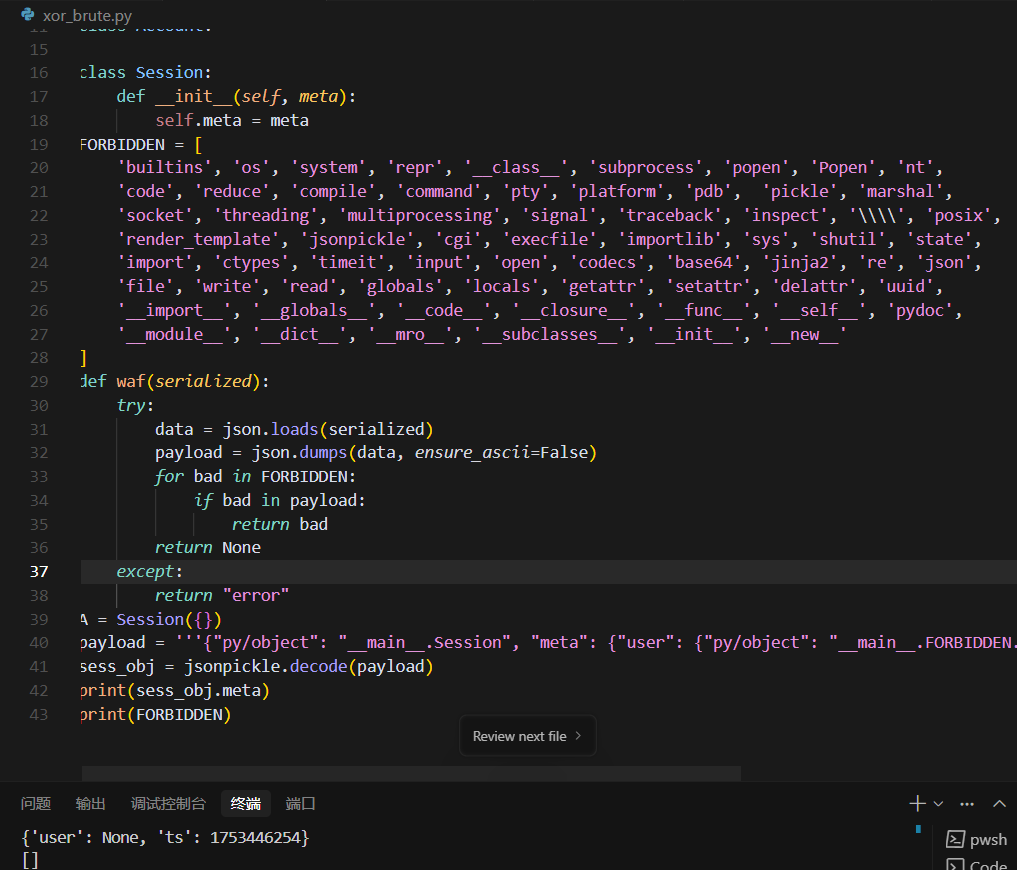Click 'Session' in class definition line
The image size is (1017, 870).
(x=169, y=73)
